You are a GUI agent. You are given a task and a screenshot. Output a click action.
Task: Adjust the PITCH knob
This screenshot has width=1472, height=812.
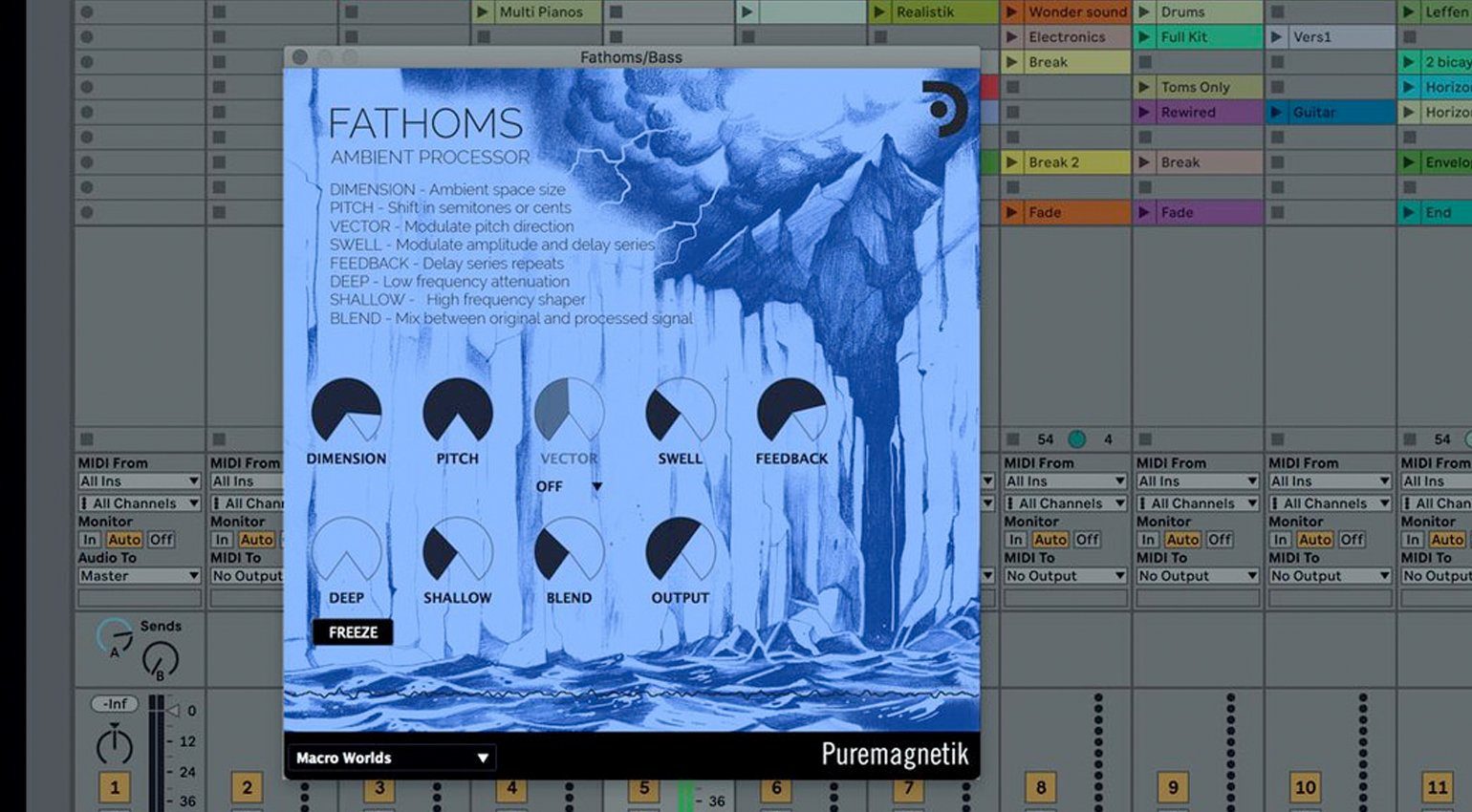[458, 411]
